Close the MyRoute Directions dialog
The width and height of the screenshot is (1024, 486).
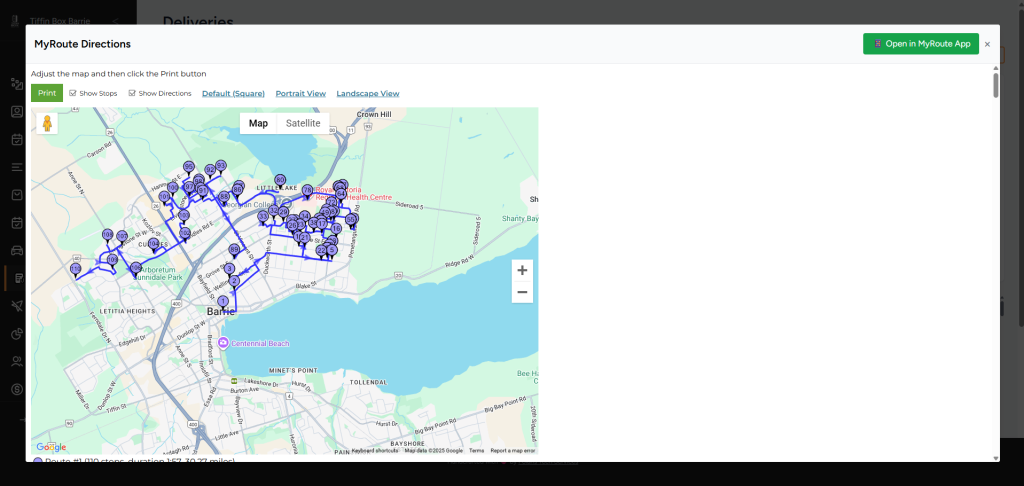pyautogui.click(x=987, y=44)
